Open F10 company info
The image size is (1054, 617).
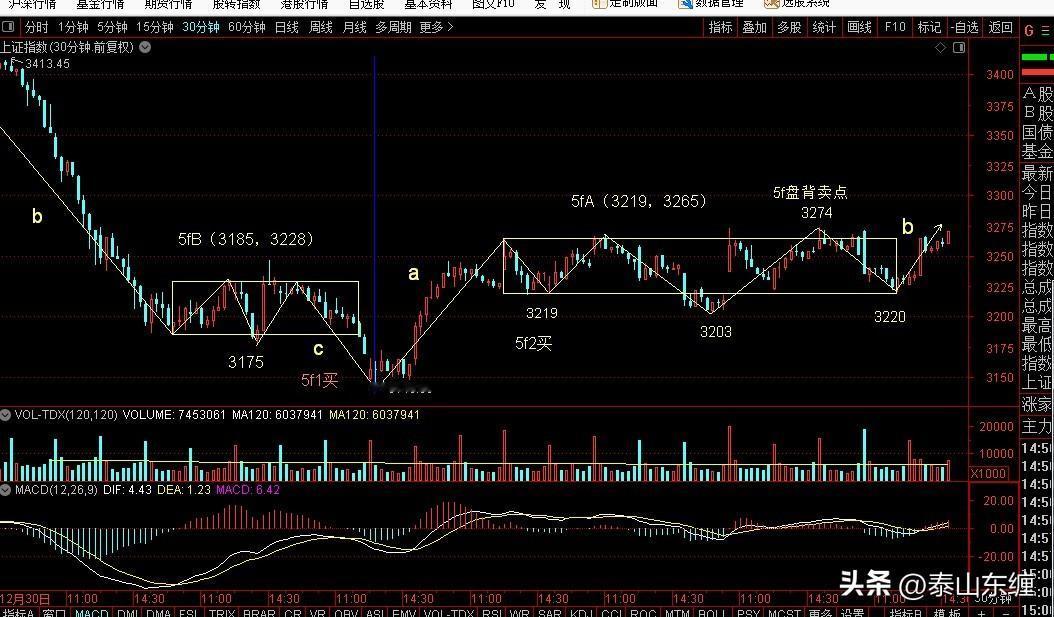[x=895, y=28]
